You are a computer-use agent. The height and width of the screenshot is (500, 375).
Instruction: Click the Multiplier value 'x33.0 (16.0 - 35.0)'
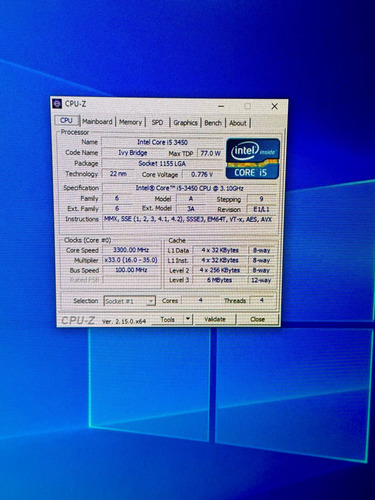pos(131,260)
